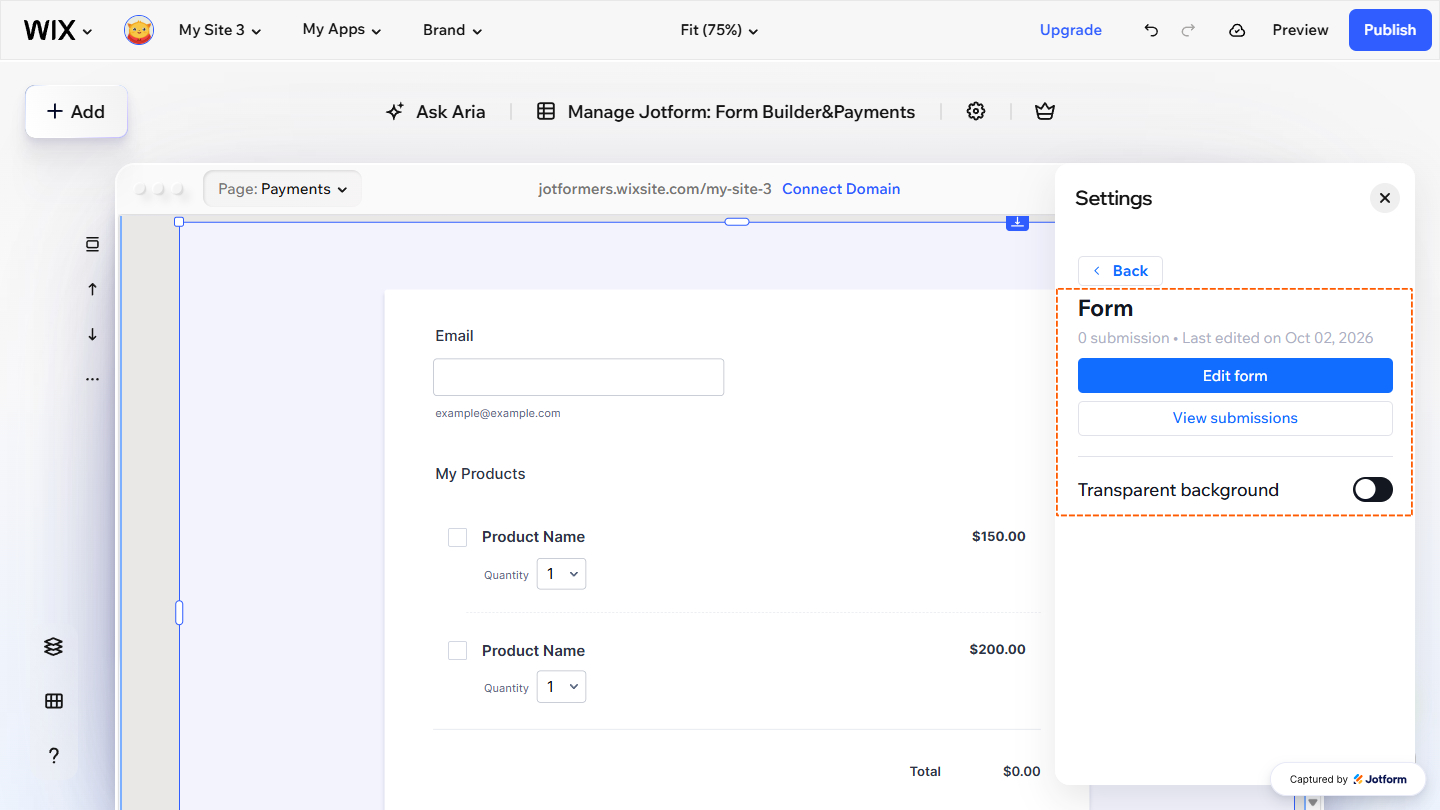Toggle the Transparent background switch
This screenshot has height=810, width=1440.
(x=1373, y=489)
